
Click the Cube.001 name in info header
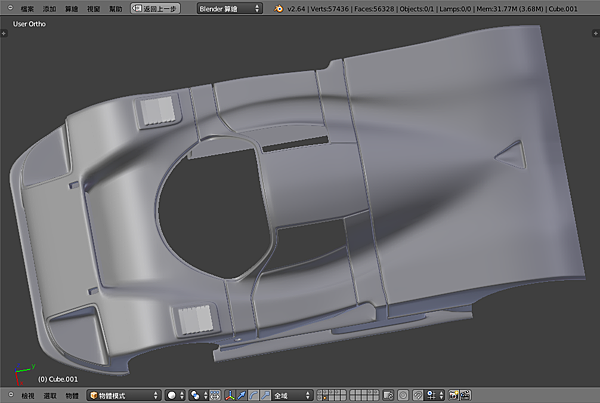pyautogui.click(x=563, y=8)
